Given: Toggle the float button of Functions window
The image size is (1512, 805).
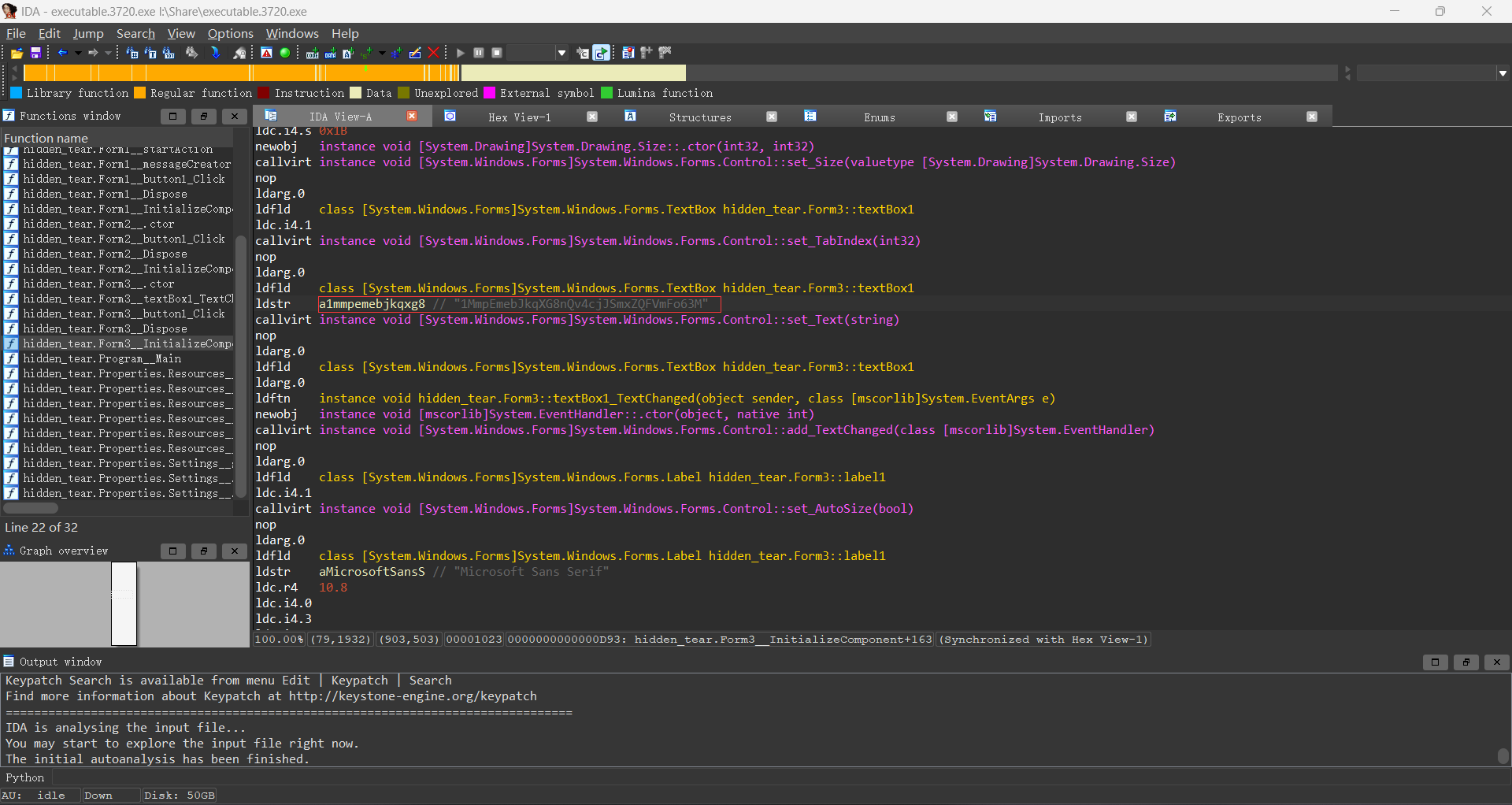Looking at the screenshot, I should (x=203, y=117).
